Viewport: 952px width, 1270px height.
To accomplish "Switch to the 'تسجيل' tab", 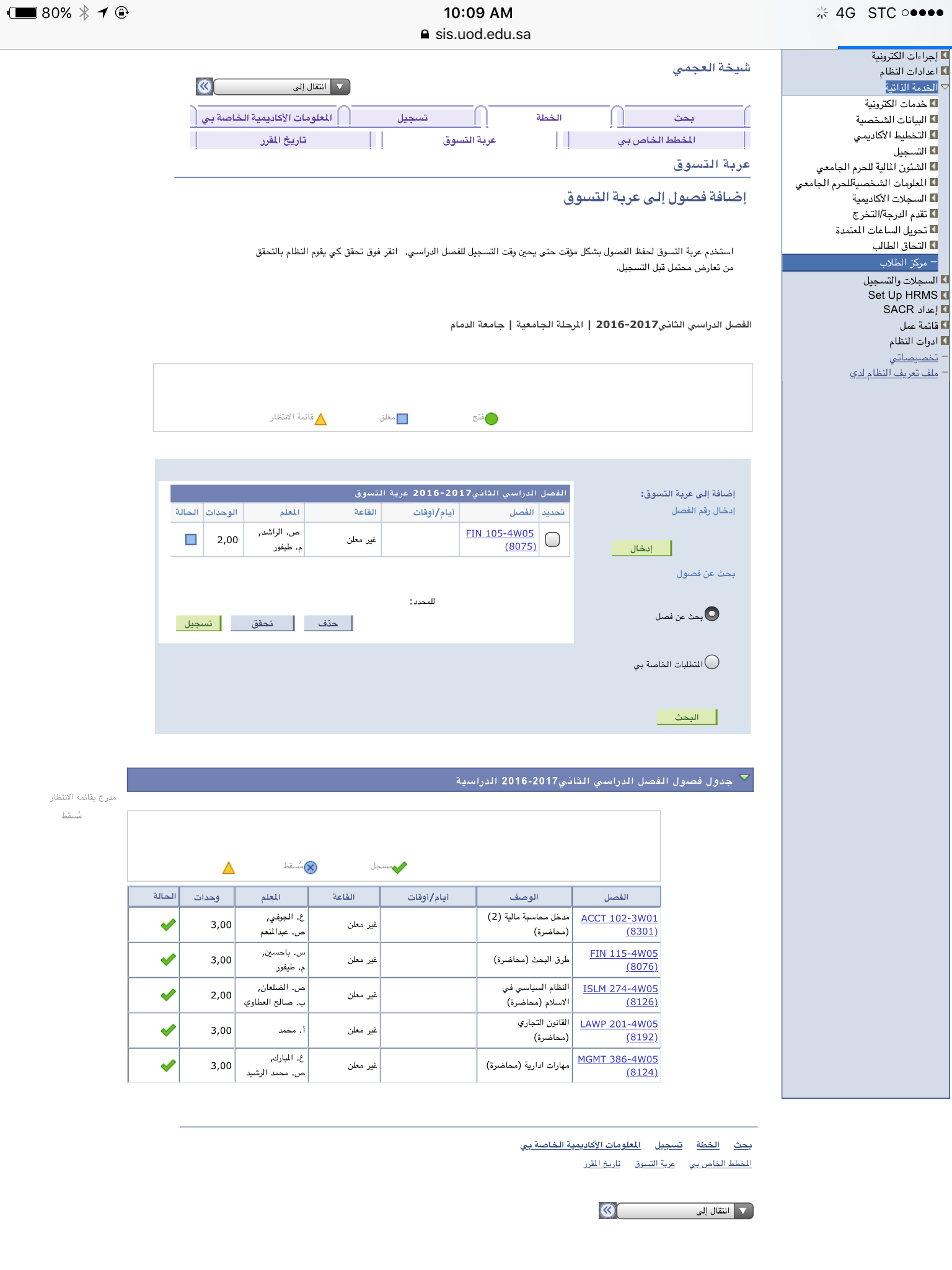I will (x=412, y=118).
